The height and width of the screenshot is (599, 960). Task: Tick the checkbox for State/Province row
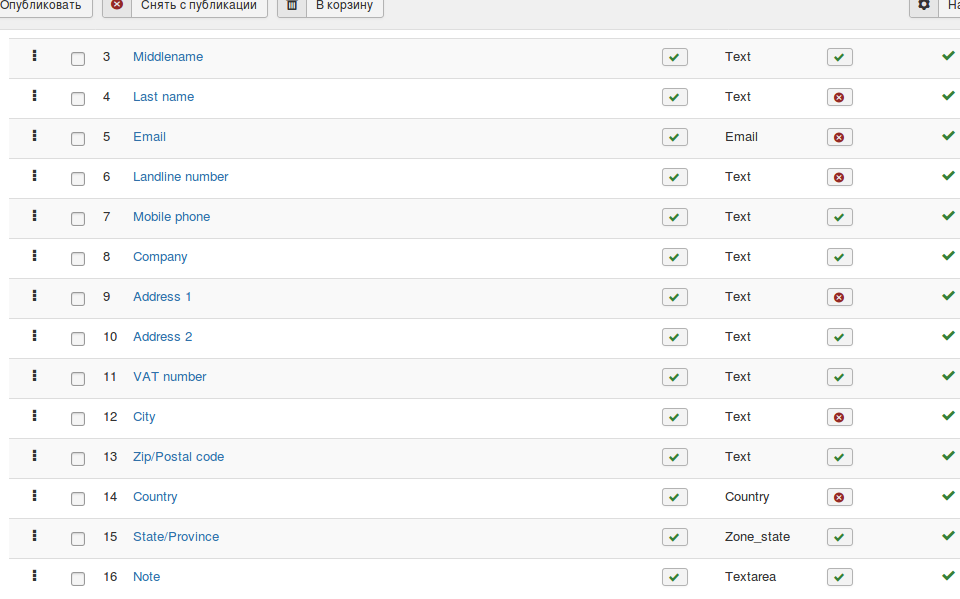point(78,539)
